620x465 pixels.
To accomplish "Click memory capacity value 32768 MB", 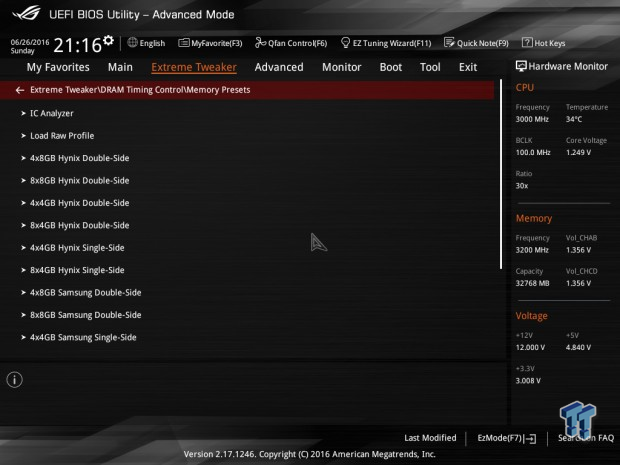I will coord(532,283).
